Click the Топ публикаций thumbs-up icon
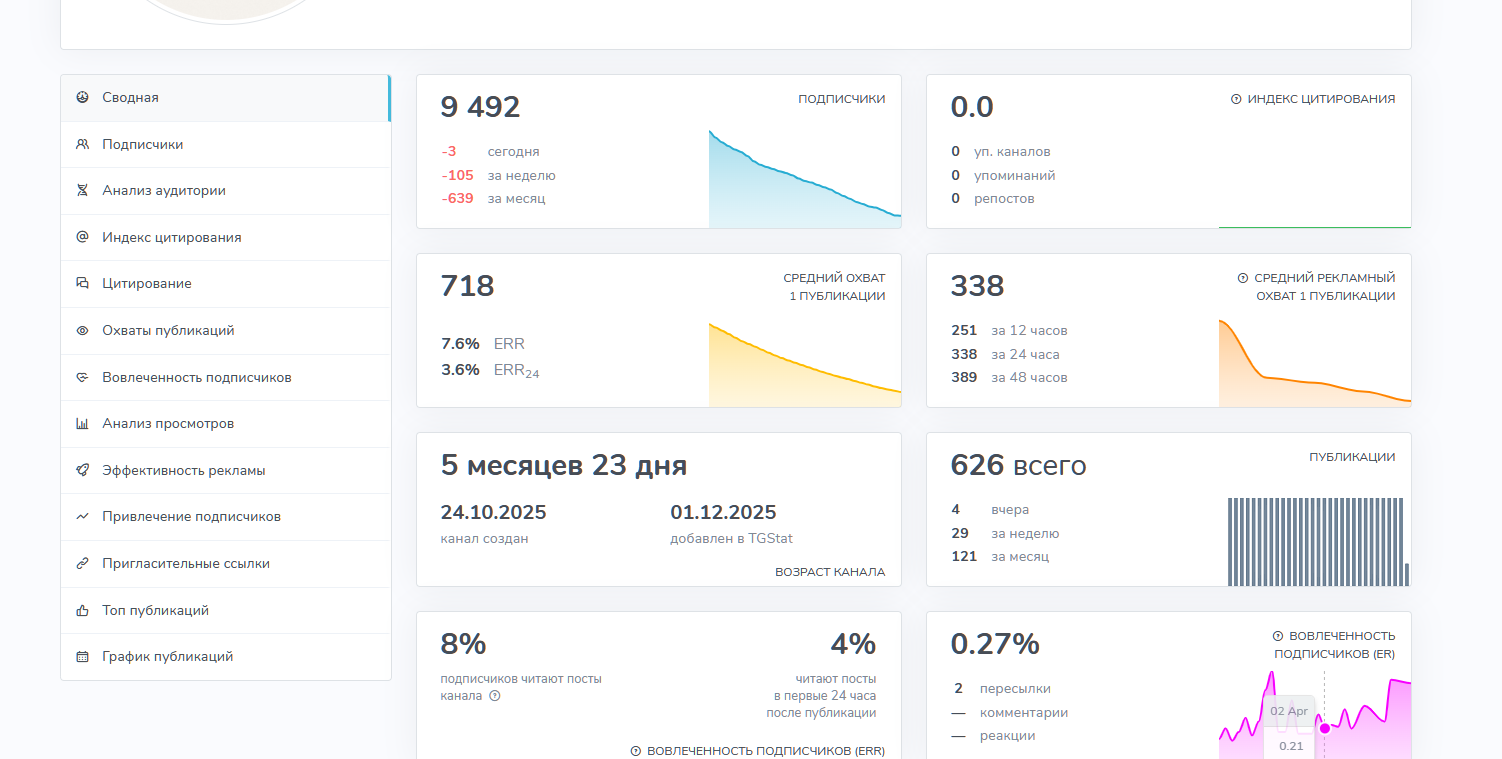The height and width of the screenshot is (759, 1502). 82,610
